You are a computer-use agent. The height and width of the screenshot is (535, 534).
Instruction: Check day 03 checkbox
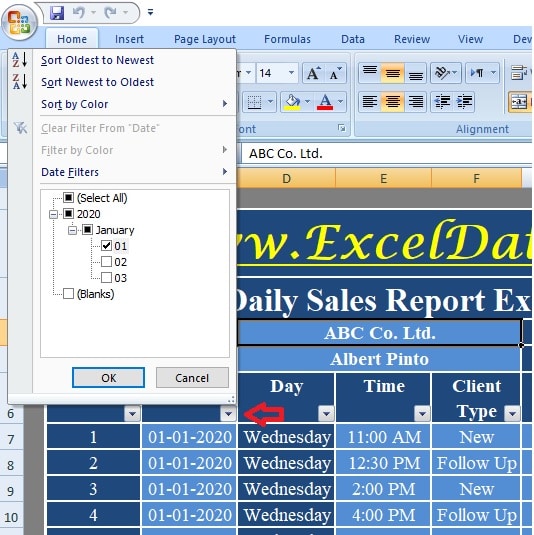tap(106, 277)
